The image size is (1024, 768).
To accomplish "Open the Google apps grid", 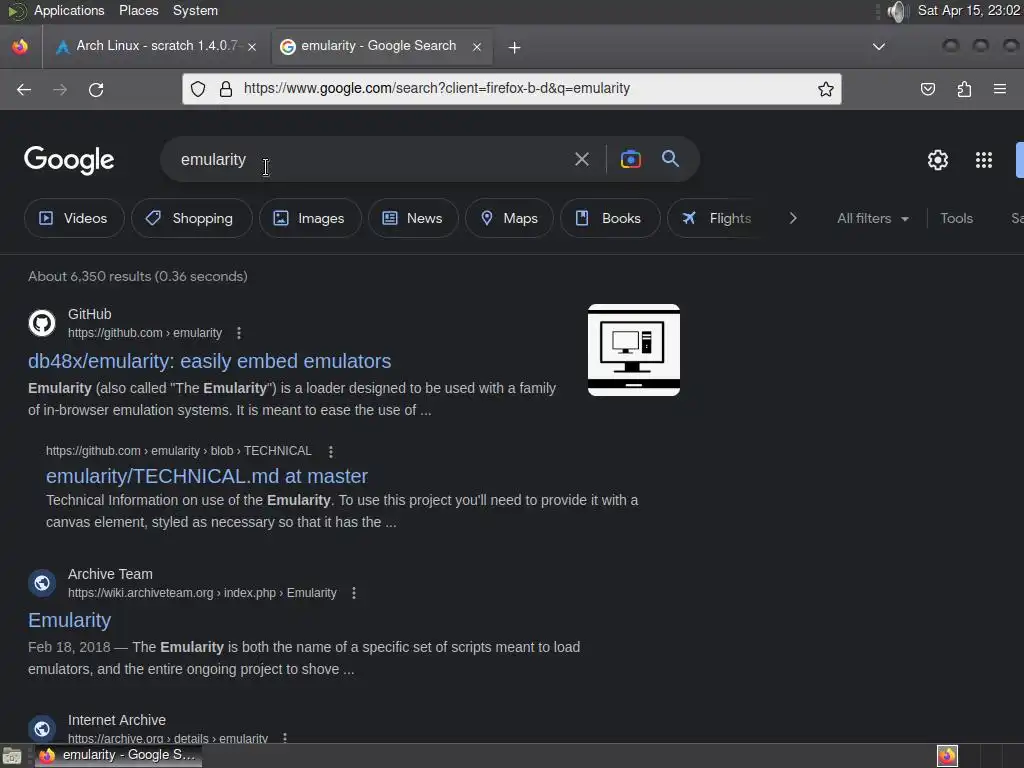I will pos(984,160).
